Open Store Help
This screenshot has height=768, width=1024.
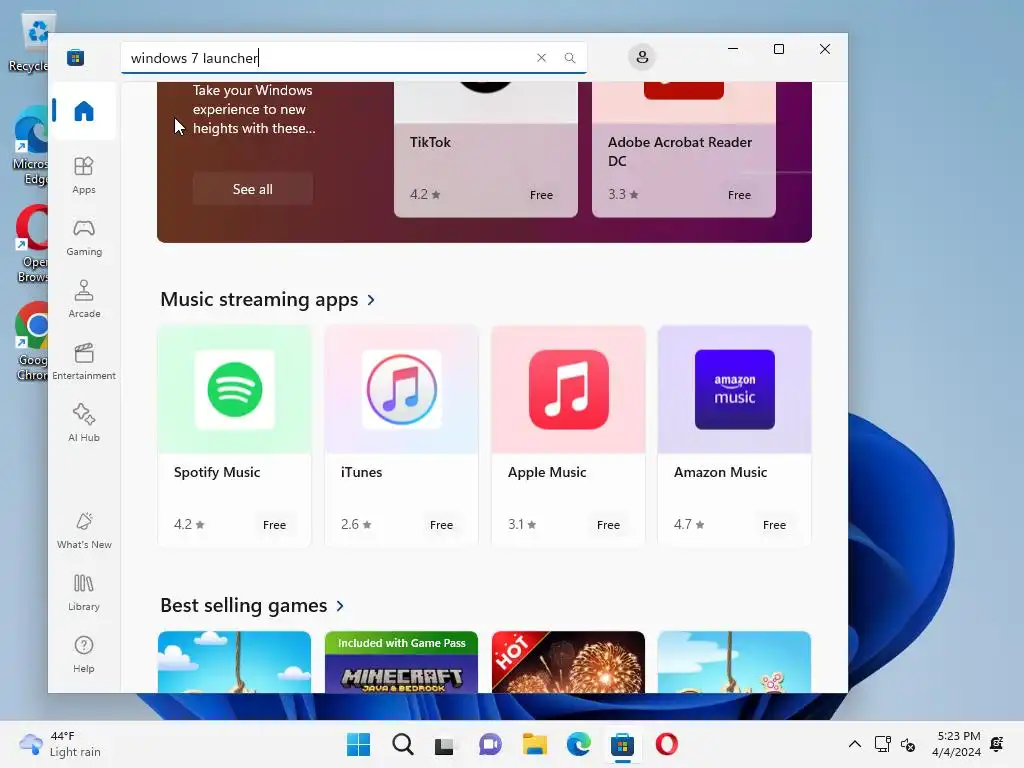pyautogui.click(x=84, y=654)
